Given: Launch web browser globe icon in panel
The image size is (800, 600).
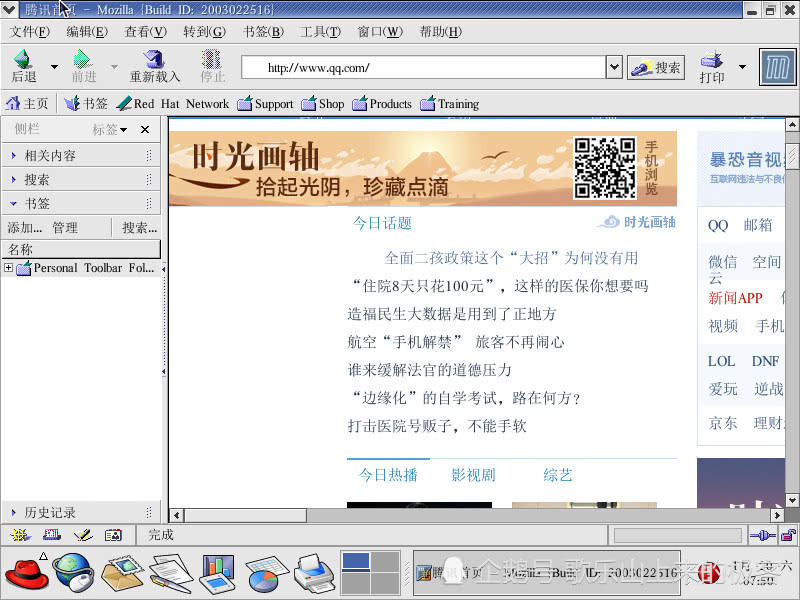Looking at the screenshot, I should [x=74, y=574].
